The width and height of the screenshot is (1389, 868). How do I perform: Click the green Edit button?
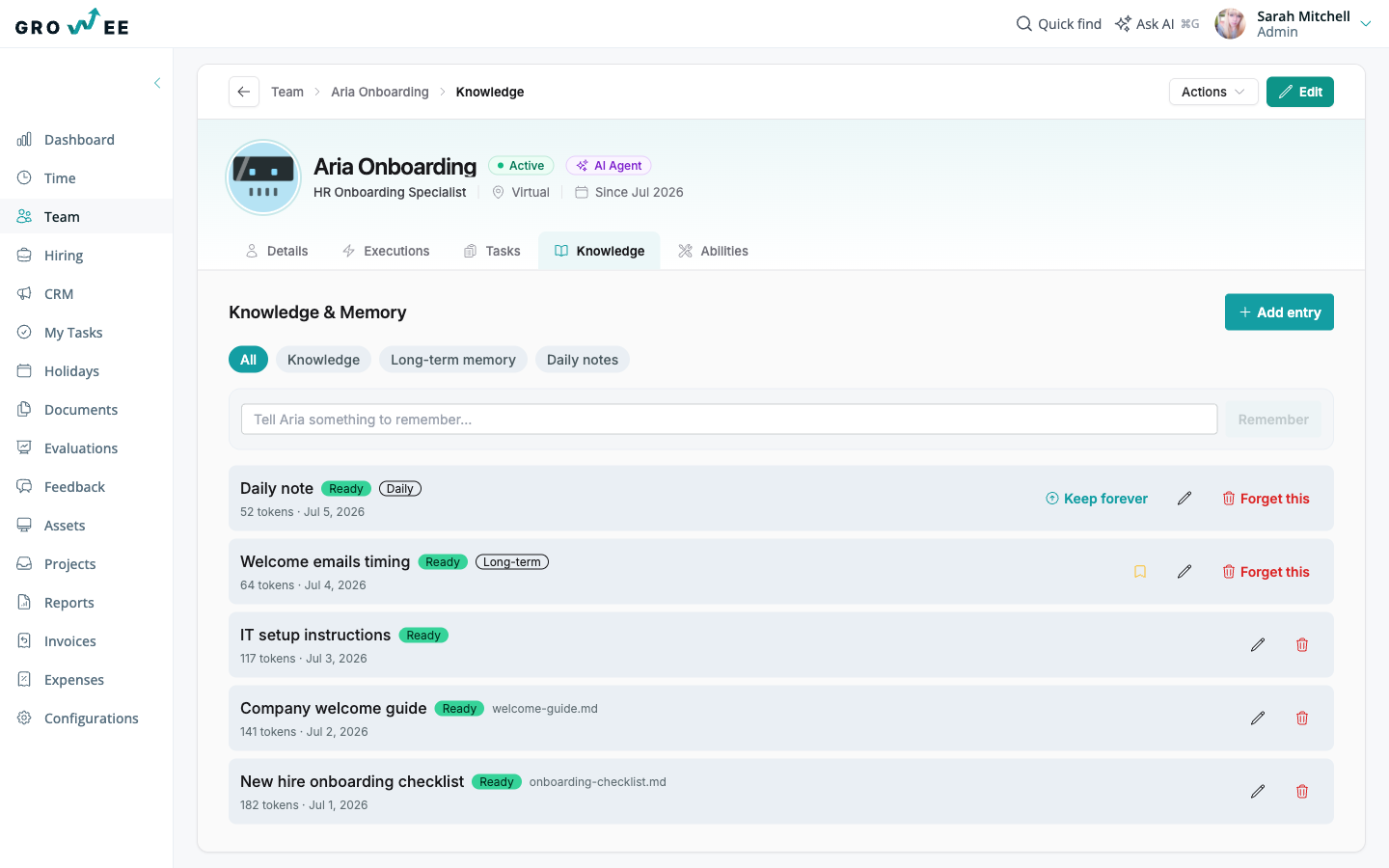coord(1300,92)
